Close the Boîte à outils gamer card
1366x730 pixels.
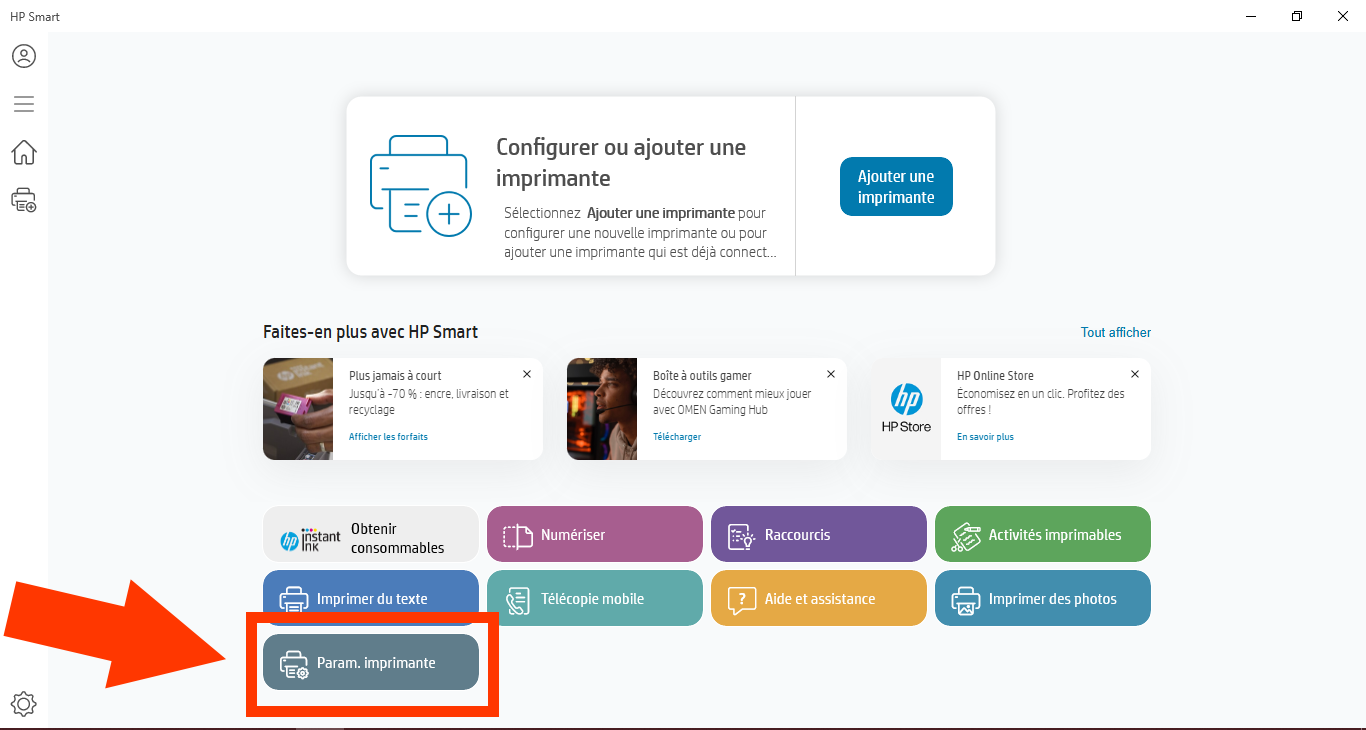[831, 374]
